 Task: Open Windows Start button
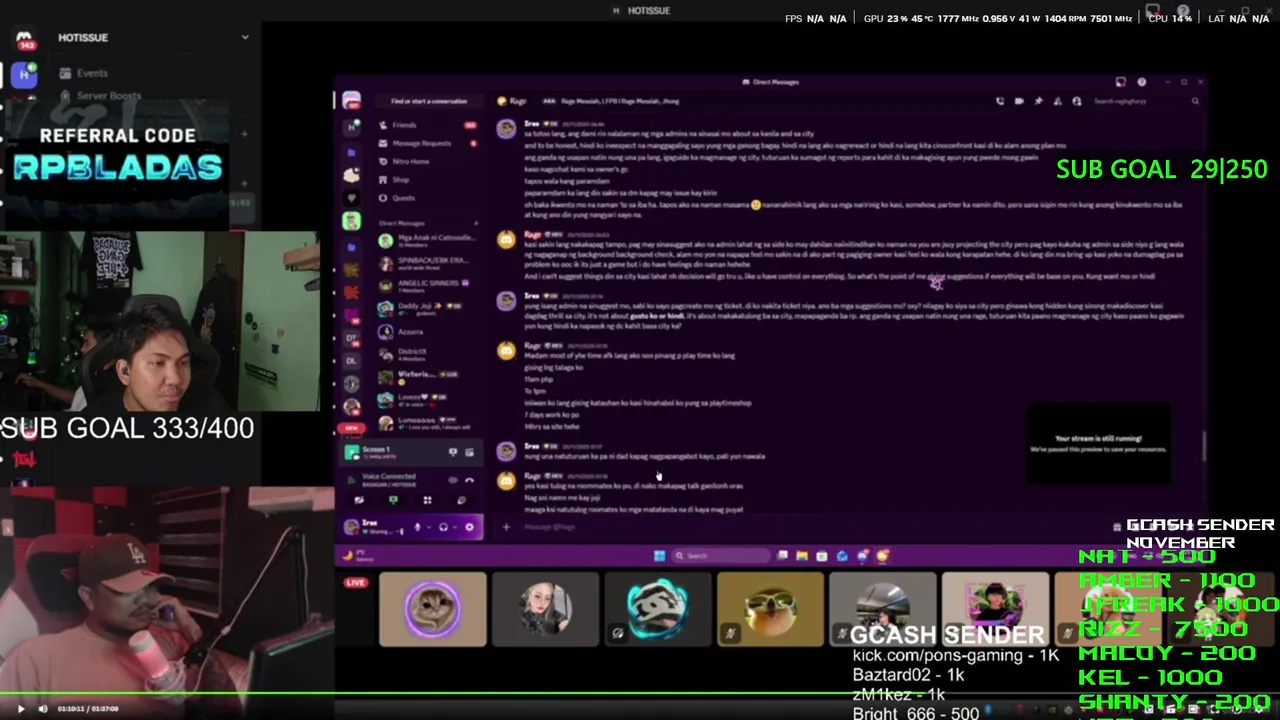click(659, 556)
